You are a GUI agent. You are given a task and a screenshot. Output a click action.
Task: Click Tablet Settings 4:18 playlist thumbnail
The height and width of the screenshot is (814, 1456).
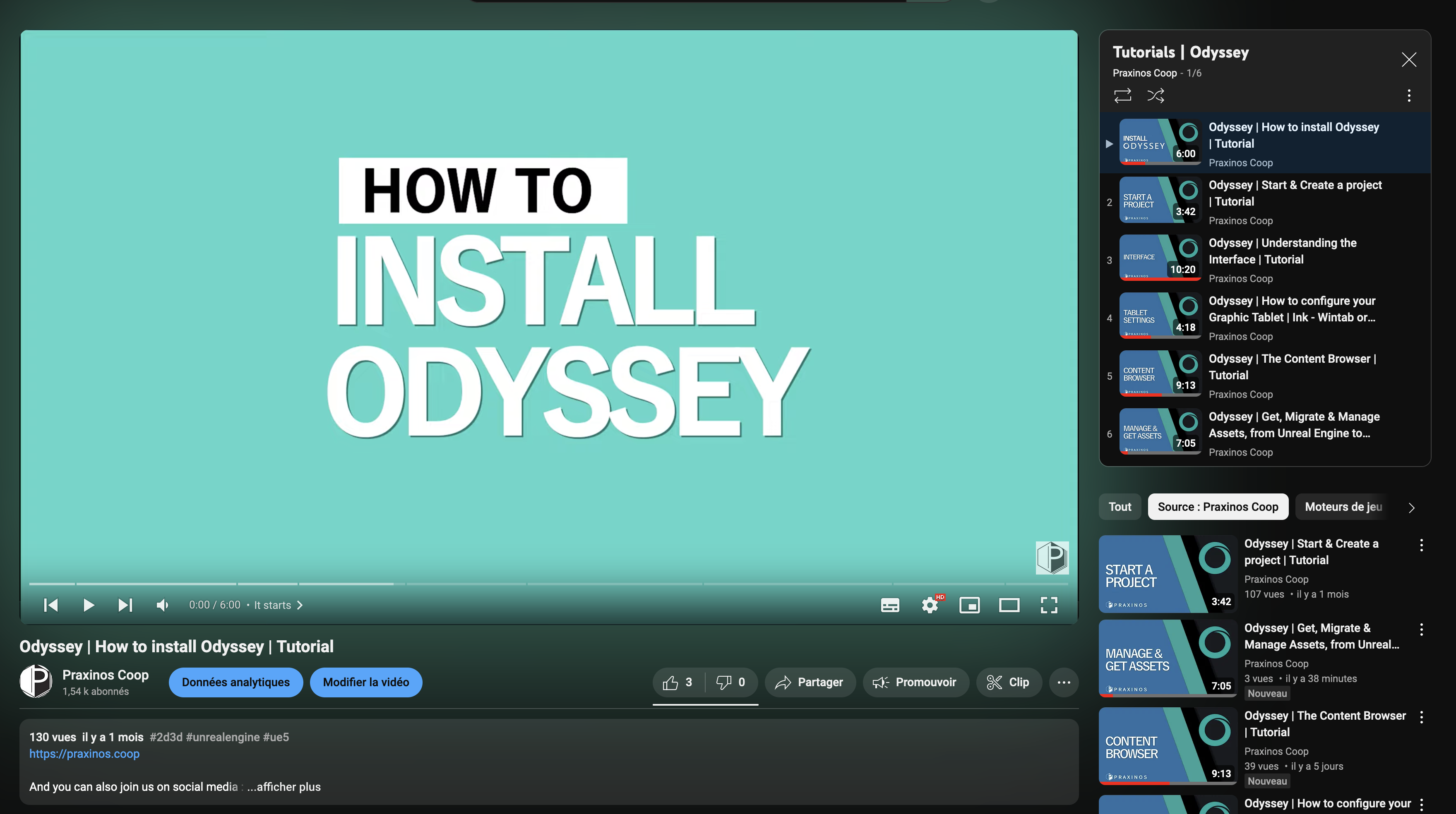click(x=1160, y=316)
